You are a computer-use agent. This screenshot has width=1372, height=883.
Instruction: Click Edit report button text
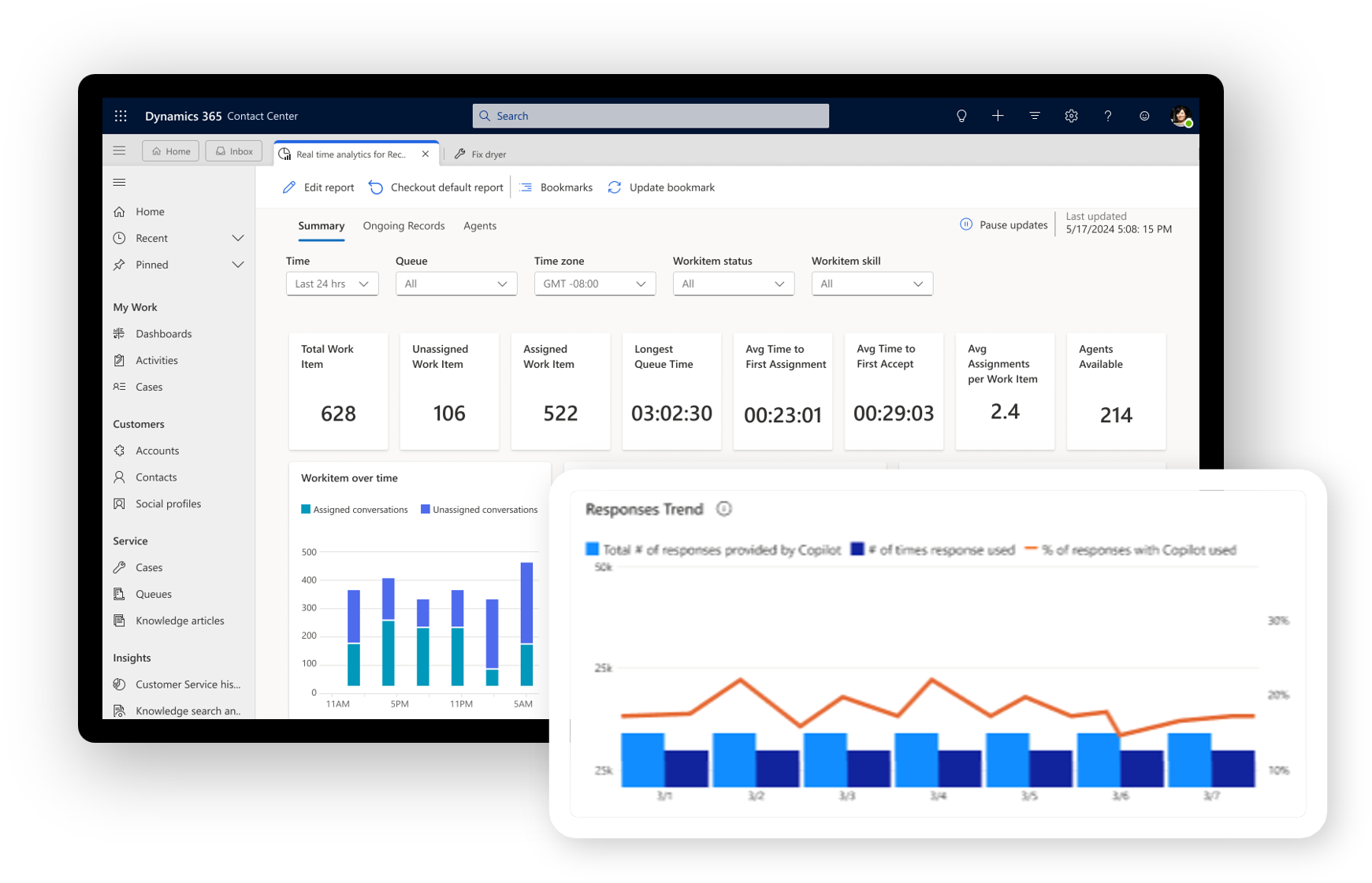tap(329, 187)
